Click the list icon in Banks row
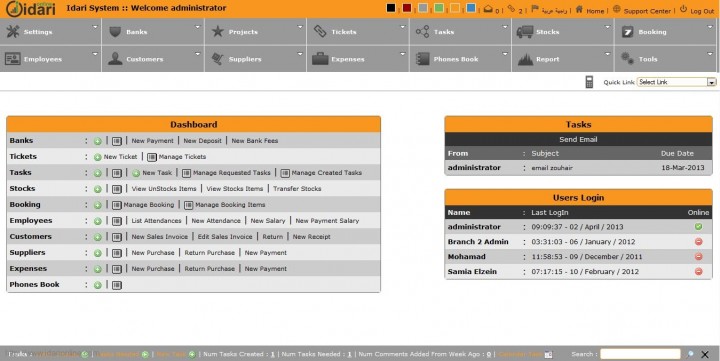 [x=117, y=141]
